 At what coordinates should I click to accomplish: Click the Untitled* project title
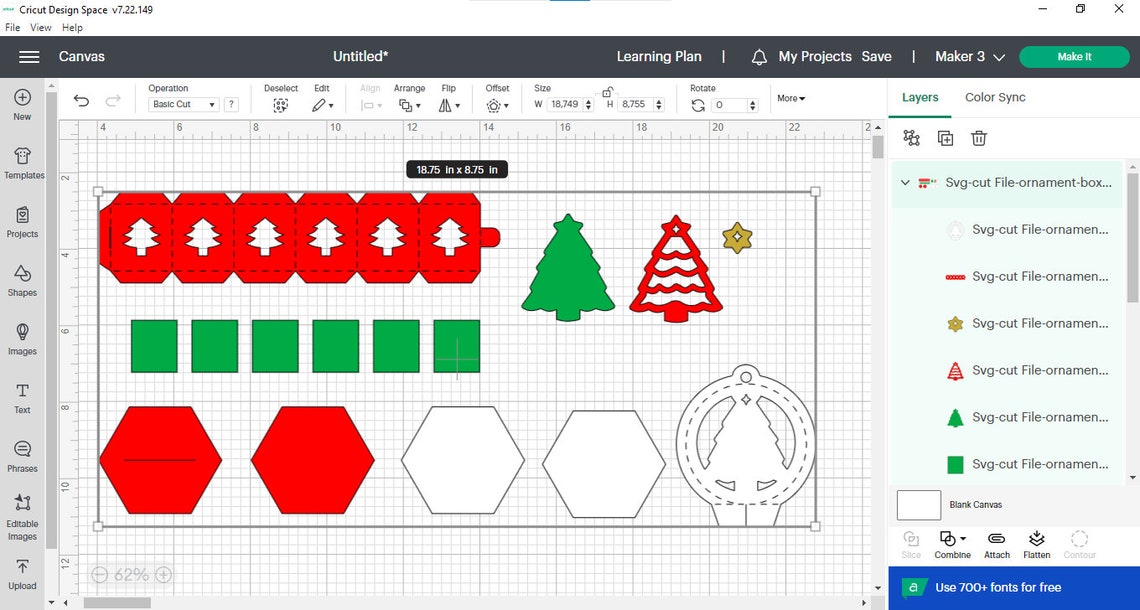(x=361, y=57)
